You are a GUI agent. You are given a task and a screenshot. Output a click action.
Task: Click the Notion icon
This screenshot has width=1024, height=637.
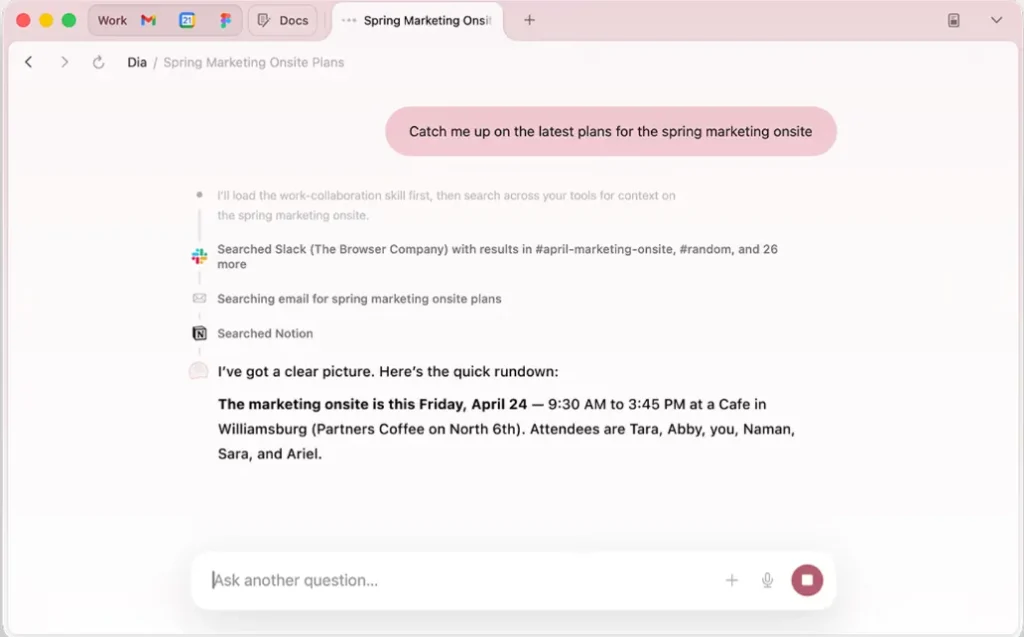click(x=199, y=333)
